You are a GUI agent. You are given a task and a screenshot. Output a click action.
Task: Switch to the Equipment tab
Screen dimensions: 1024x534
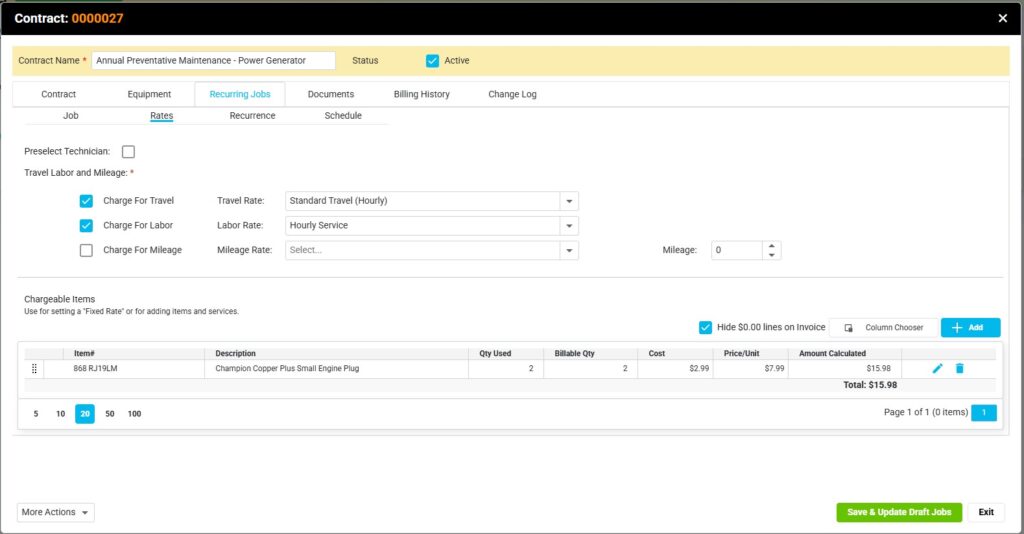149,94
